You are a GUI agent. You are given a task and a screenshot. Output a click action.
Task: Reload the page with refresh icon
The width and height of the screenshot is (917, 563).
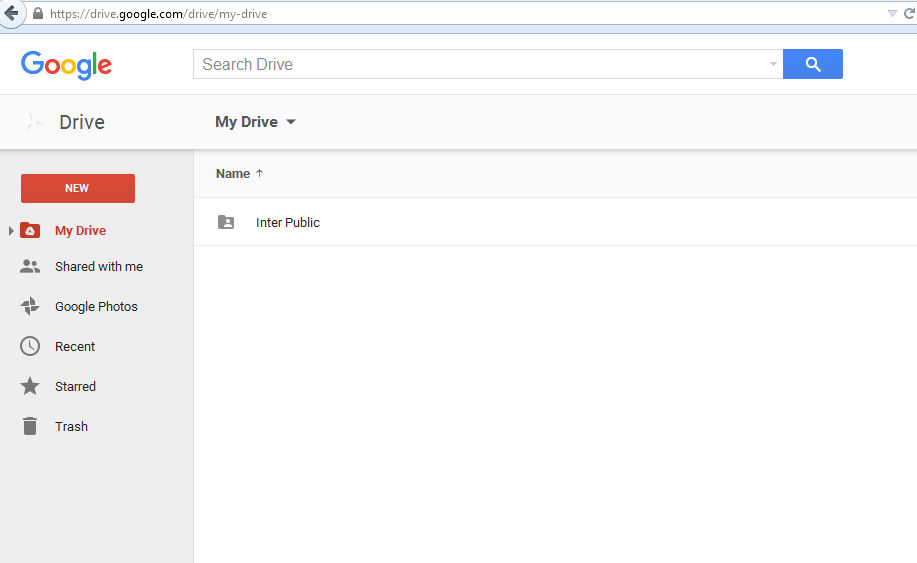coord(909,14)
